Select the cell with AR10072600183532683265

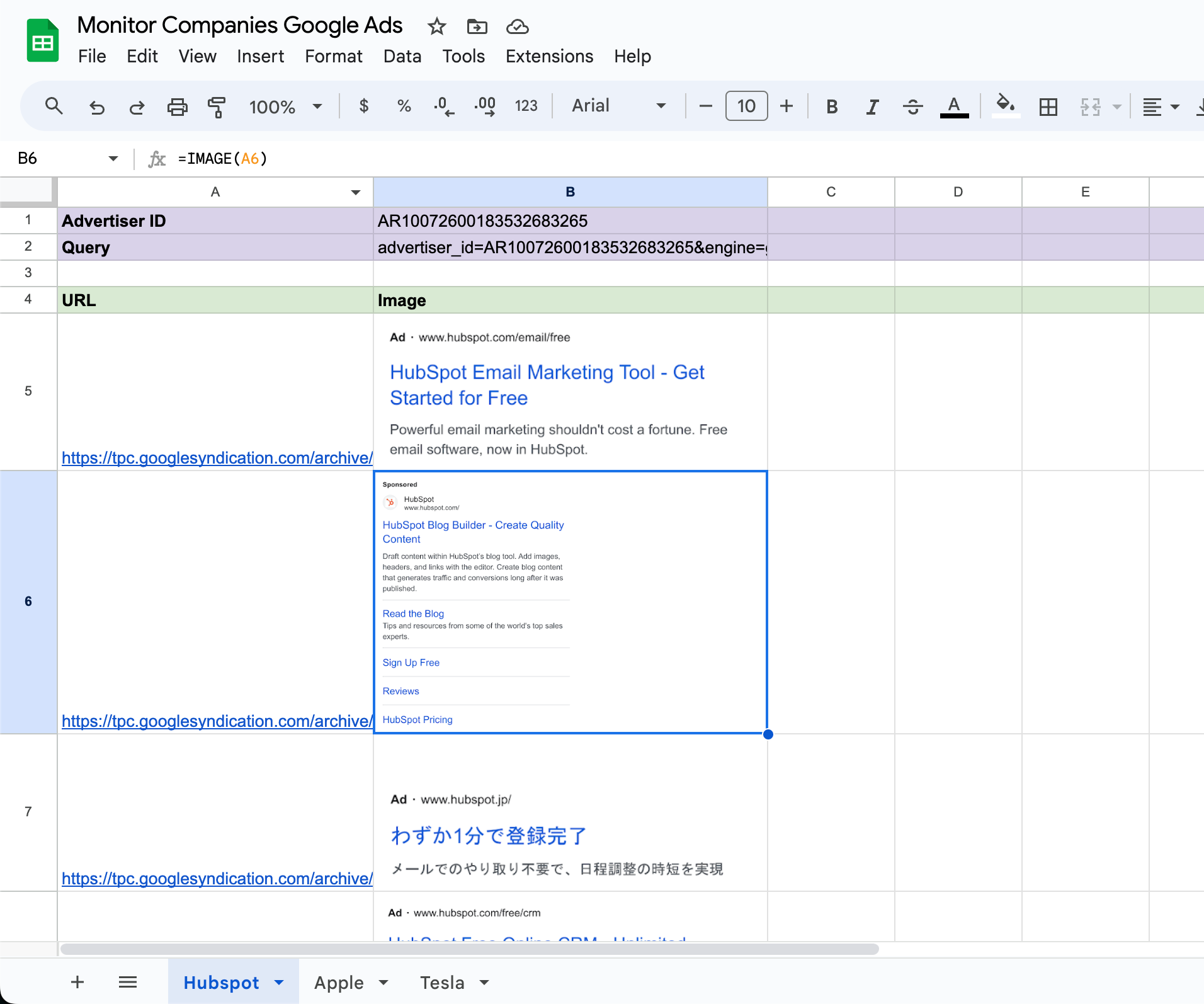tap(570, 220)
